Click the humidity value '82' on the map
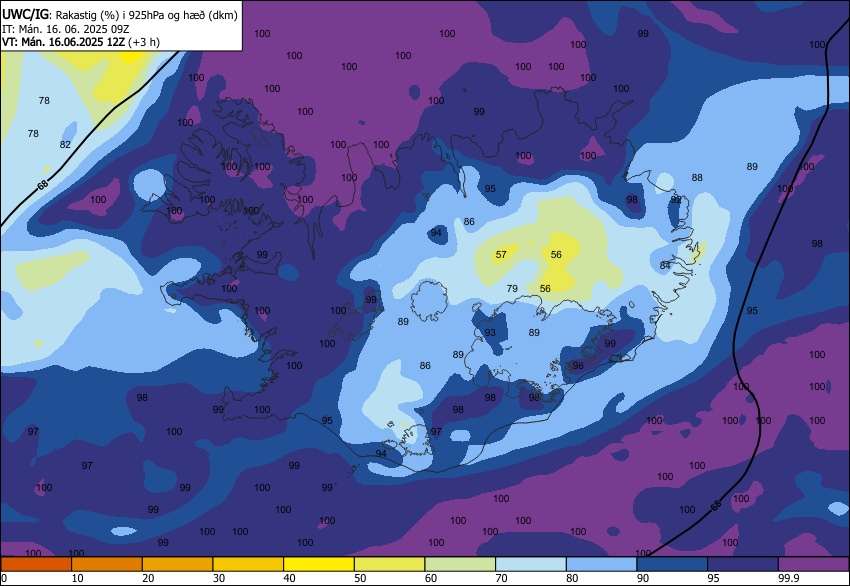This screenshot has width=850, height=586. [65, 144]
